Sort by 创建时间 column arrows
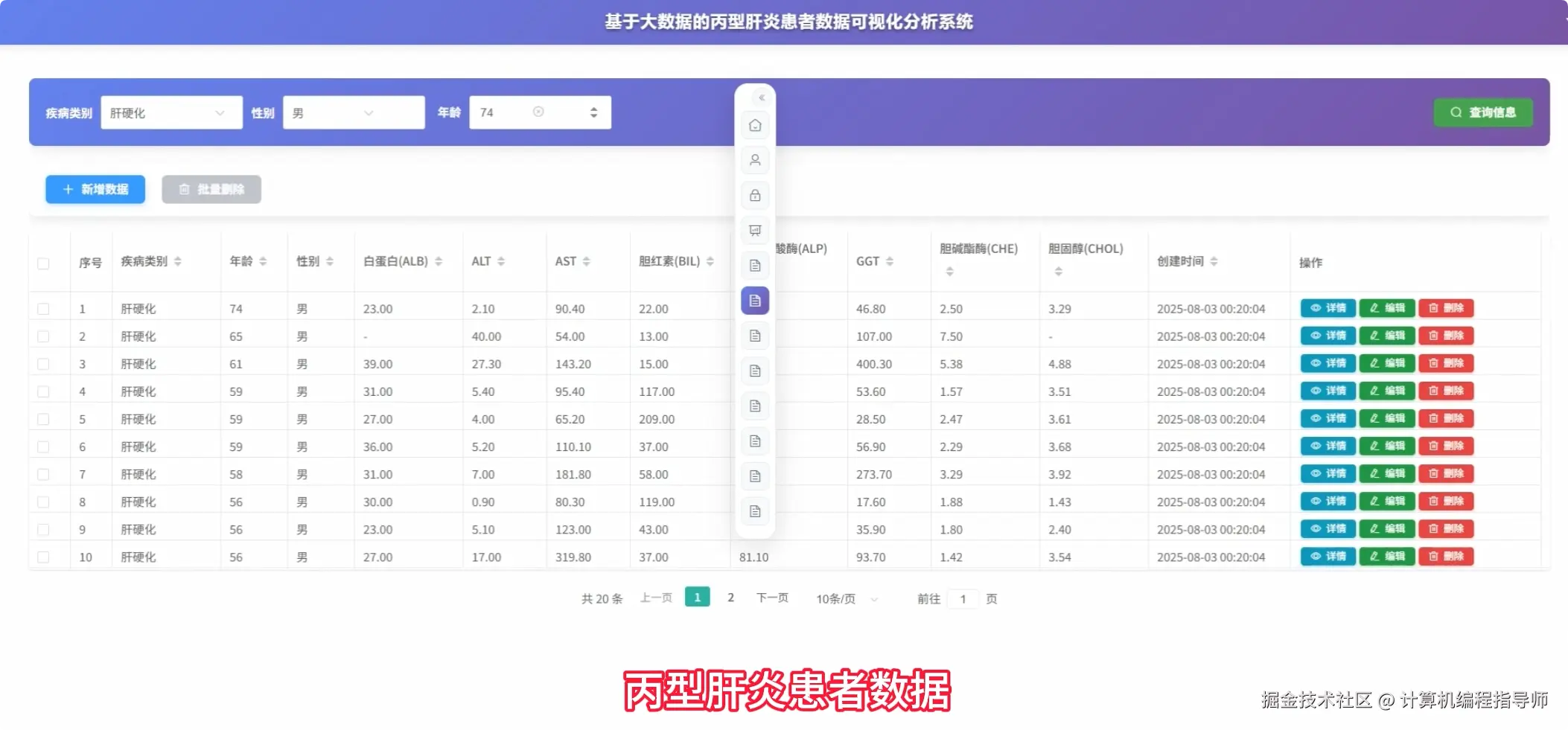Image resolution: width=1568 pixels, height=730 pixels. click(x=1214, y=261)
